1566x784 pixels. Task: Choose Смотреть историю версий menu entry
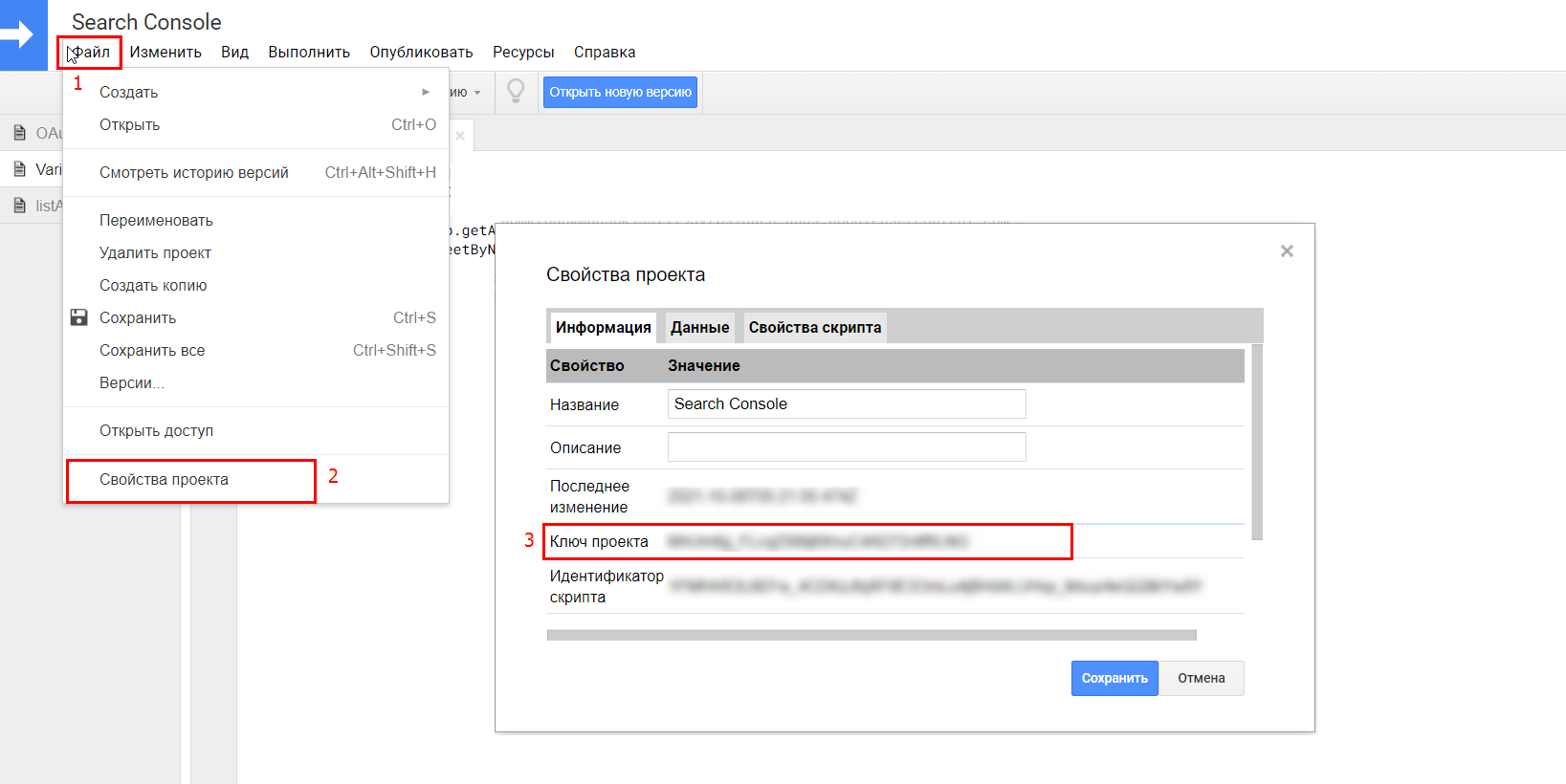point(256,172)
